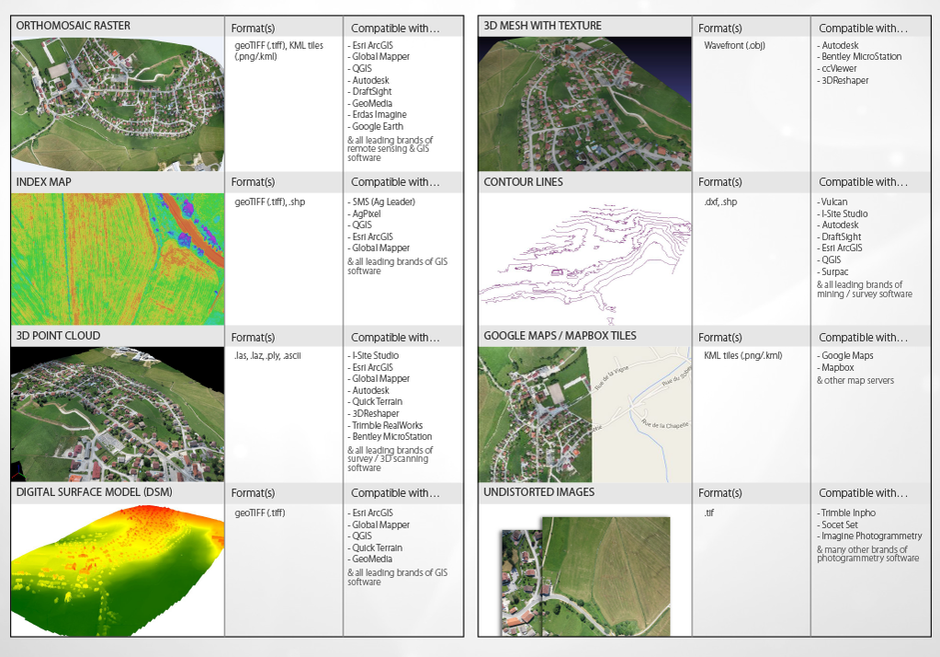
Task: Click Trimble RealWorks in point cloud list
Action: tap(387, 425)
